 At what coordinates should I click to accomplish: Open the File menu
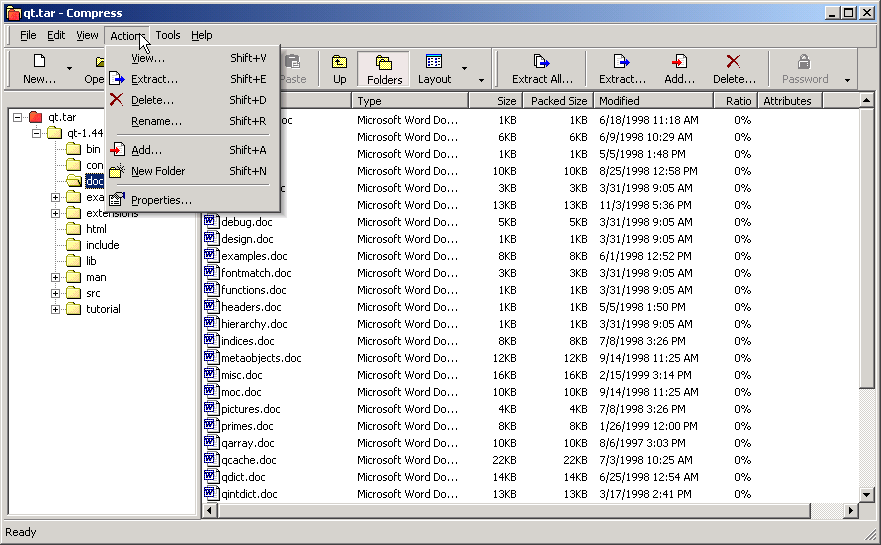[x=28, y=35]
